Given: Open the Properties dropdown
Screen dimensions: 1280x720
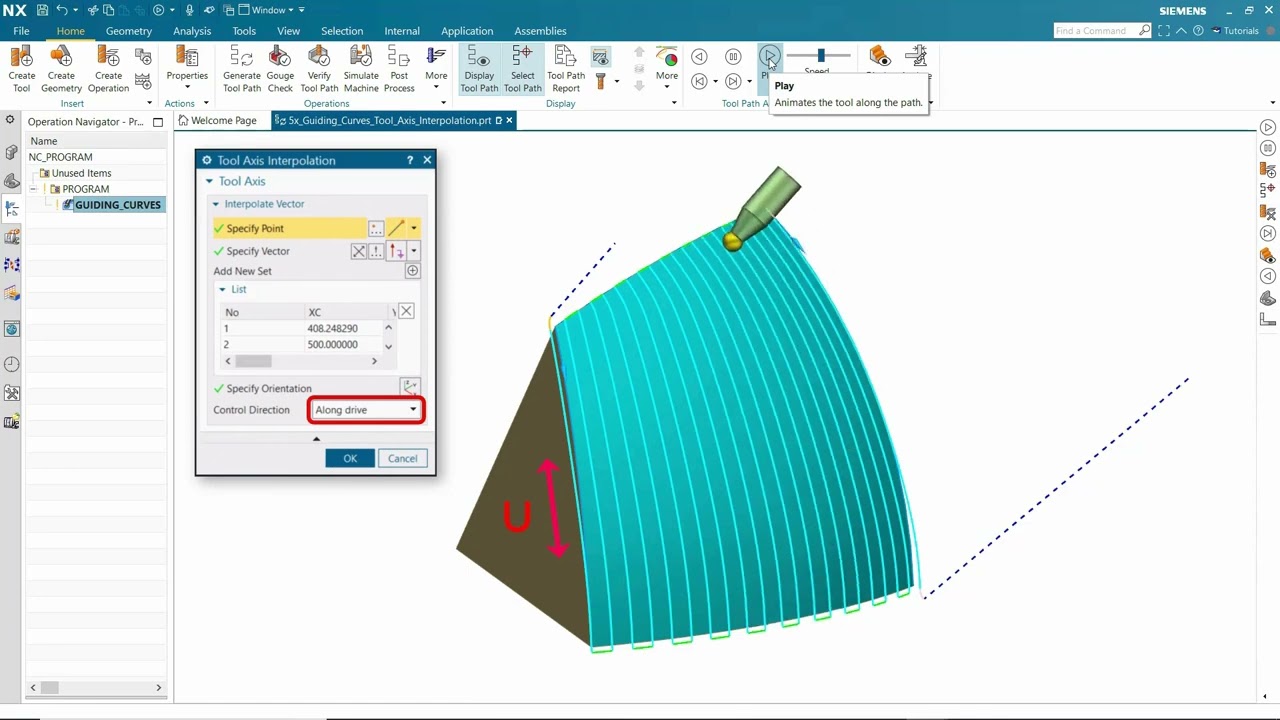Looking at the screenshot, I should click(x=187, y=69).
